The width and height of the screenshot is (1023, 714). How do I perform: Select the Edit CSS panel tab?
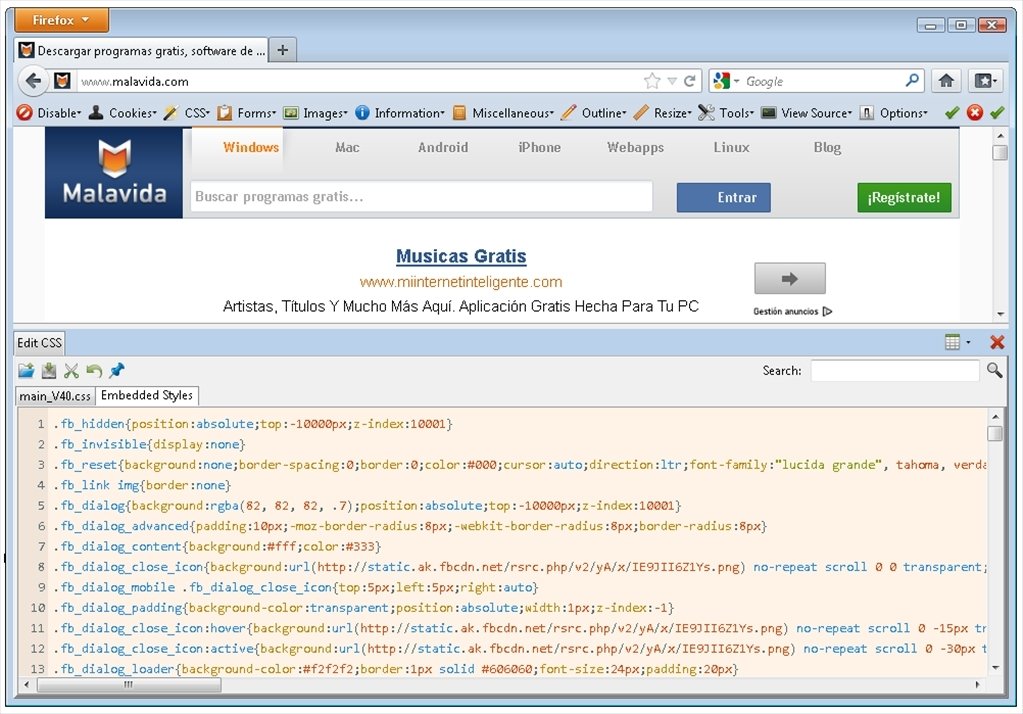(39, 343)
